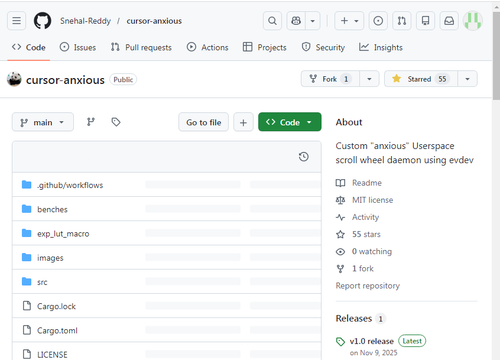Open the v1.0 release link
500x360 pixels.
pos(372,341)
